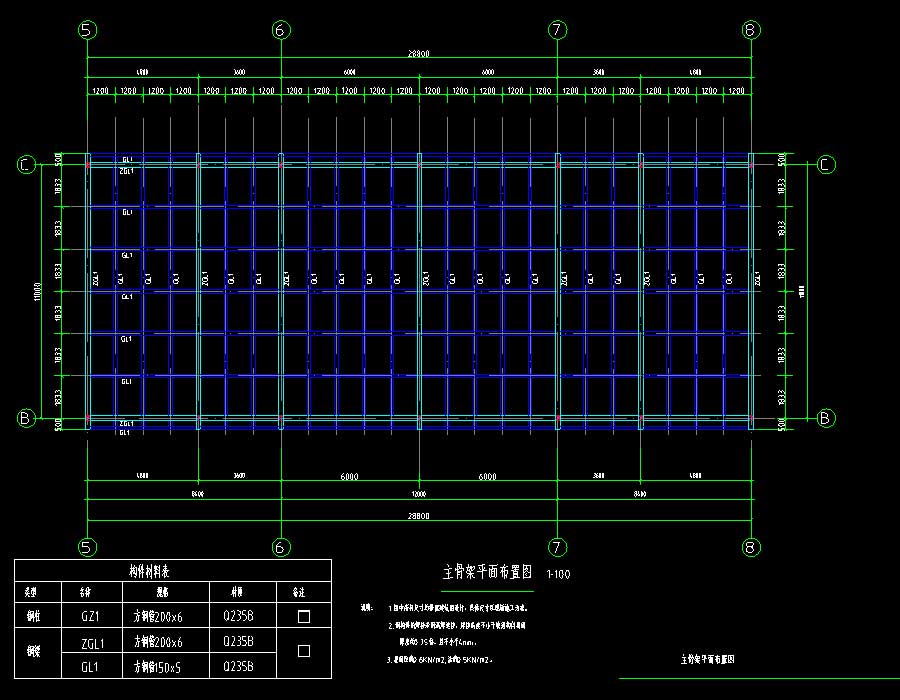Image resolution: width=900 pixels, height=700 pixels.
Task: Select the 方钢管150x5 specification cell
Action: coord(157,667)
